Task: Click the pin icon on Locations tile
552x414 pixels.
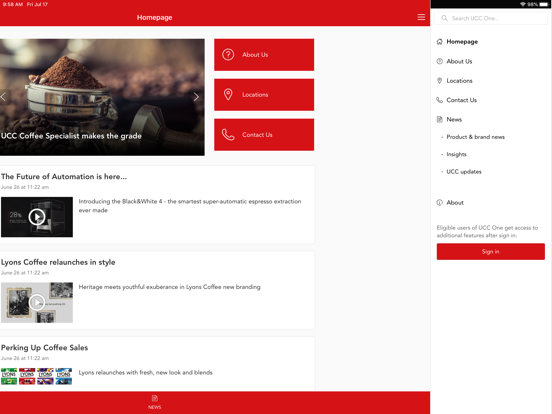Action: [x=228, y=95]
